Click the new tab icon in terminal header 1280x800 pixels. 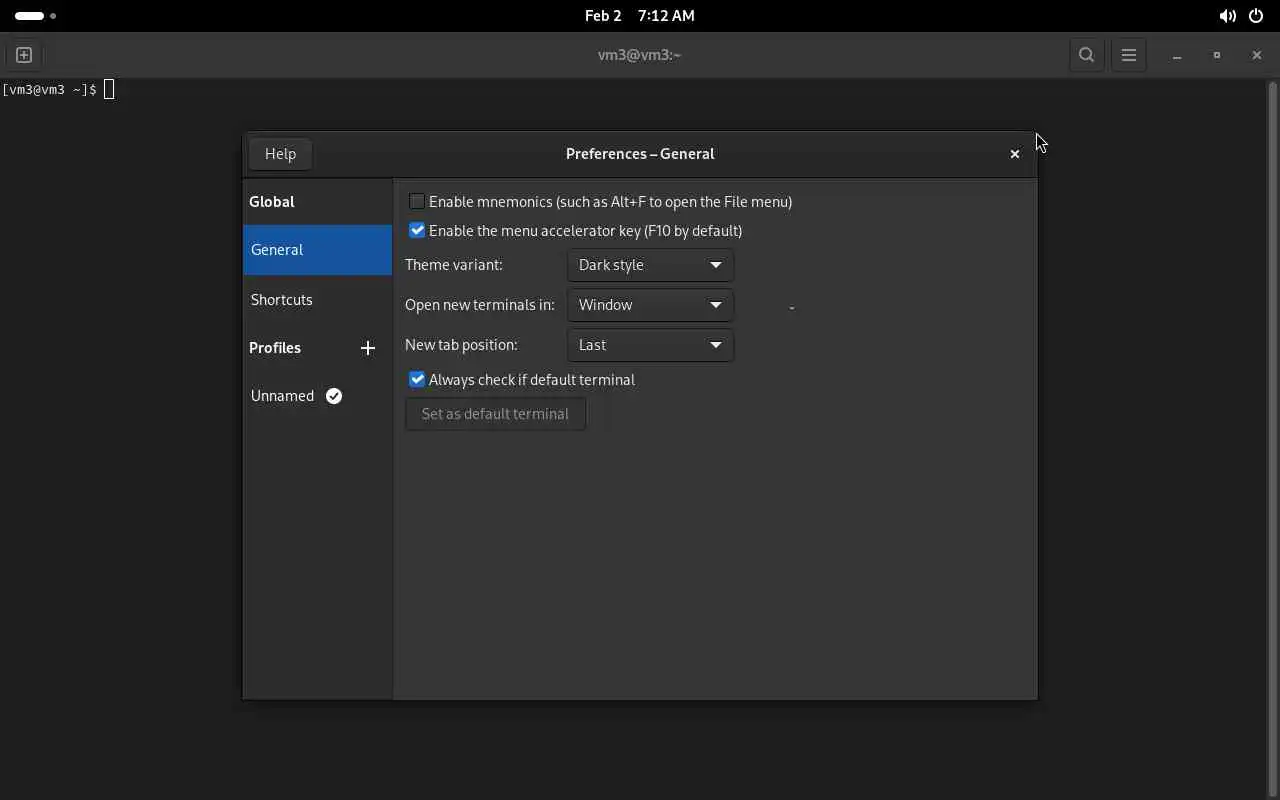24,55
